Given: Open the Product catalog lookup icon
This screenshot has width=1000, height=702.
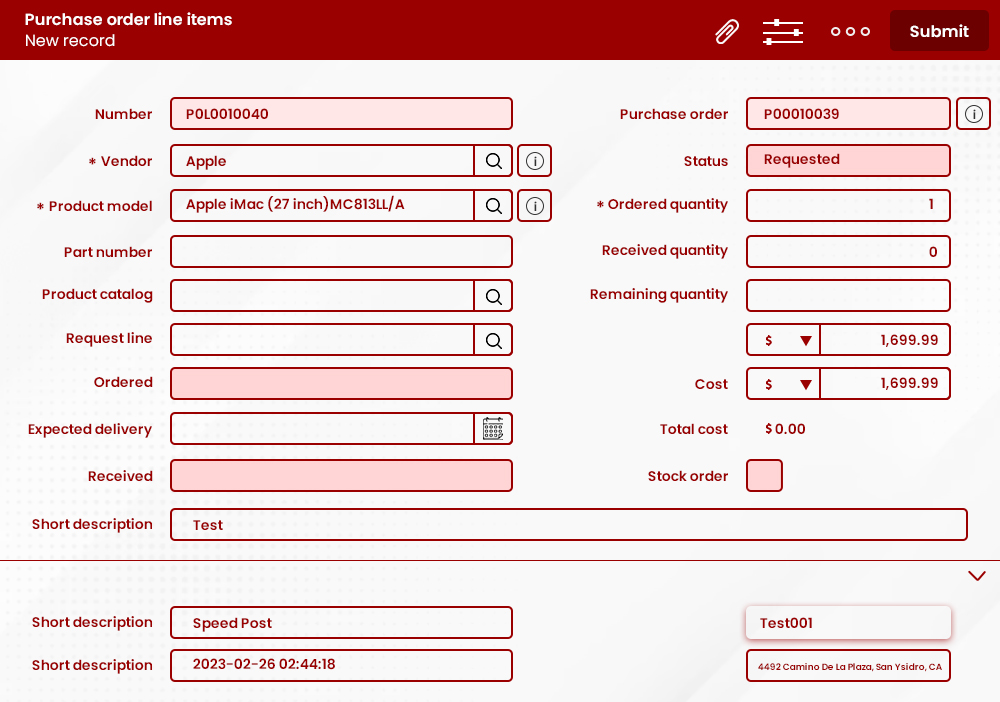Looking at the screenshot, I should coord(493,295).
